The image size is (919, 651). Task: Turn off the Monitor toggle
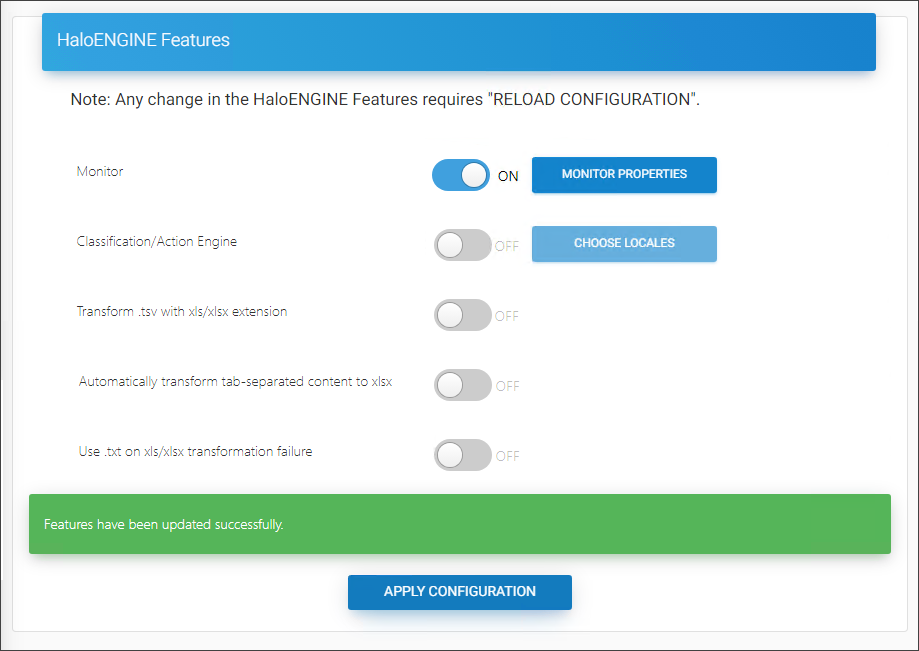pyautogui.click(x=461, y=174)
